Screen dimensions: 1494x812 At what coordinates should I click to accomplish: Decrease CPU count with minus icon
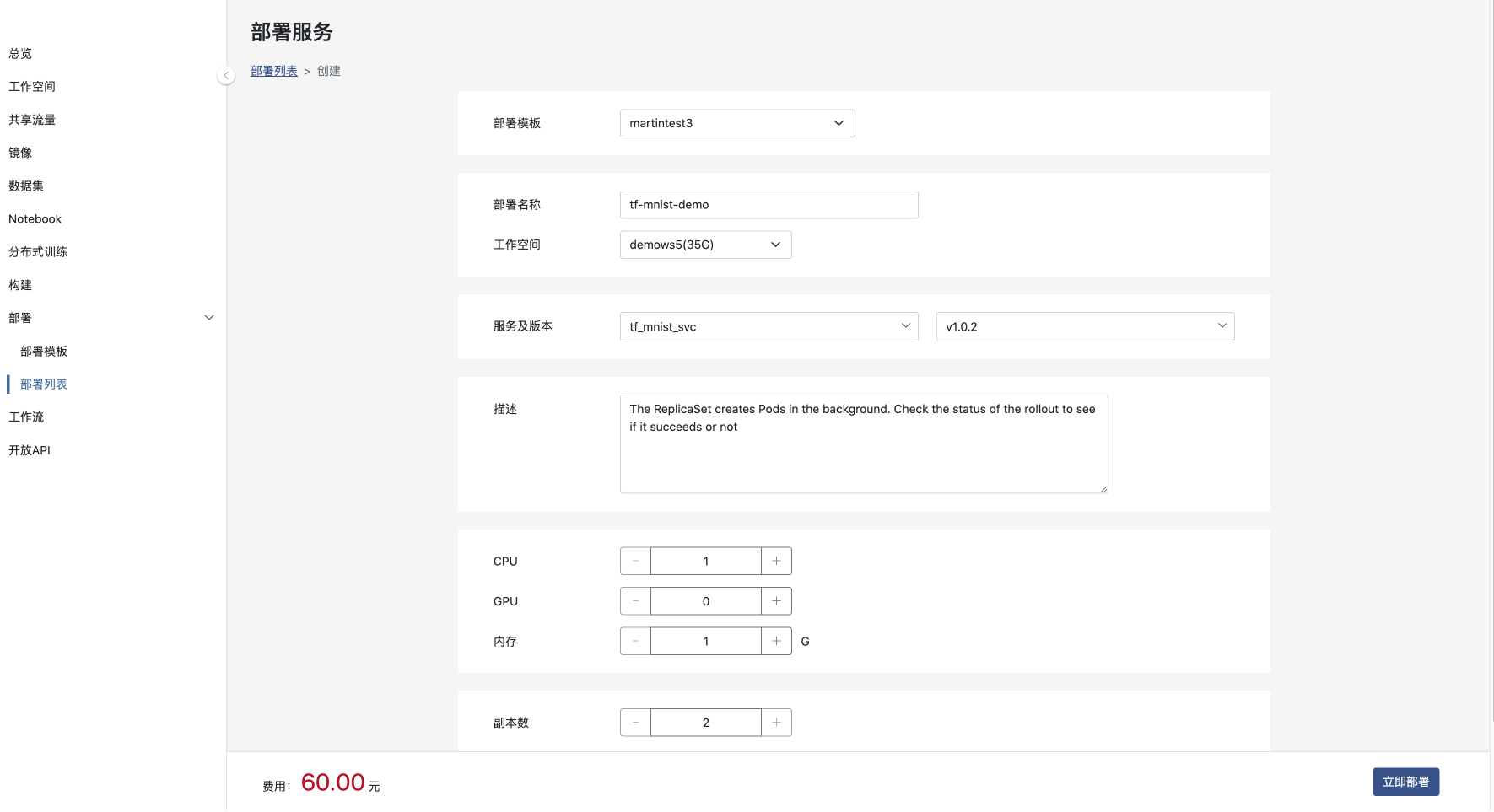[635, 561]
